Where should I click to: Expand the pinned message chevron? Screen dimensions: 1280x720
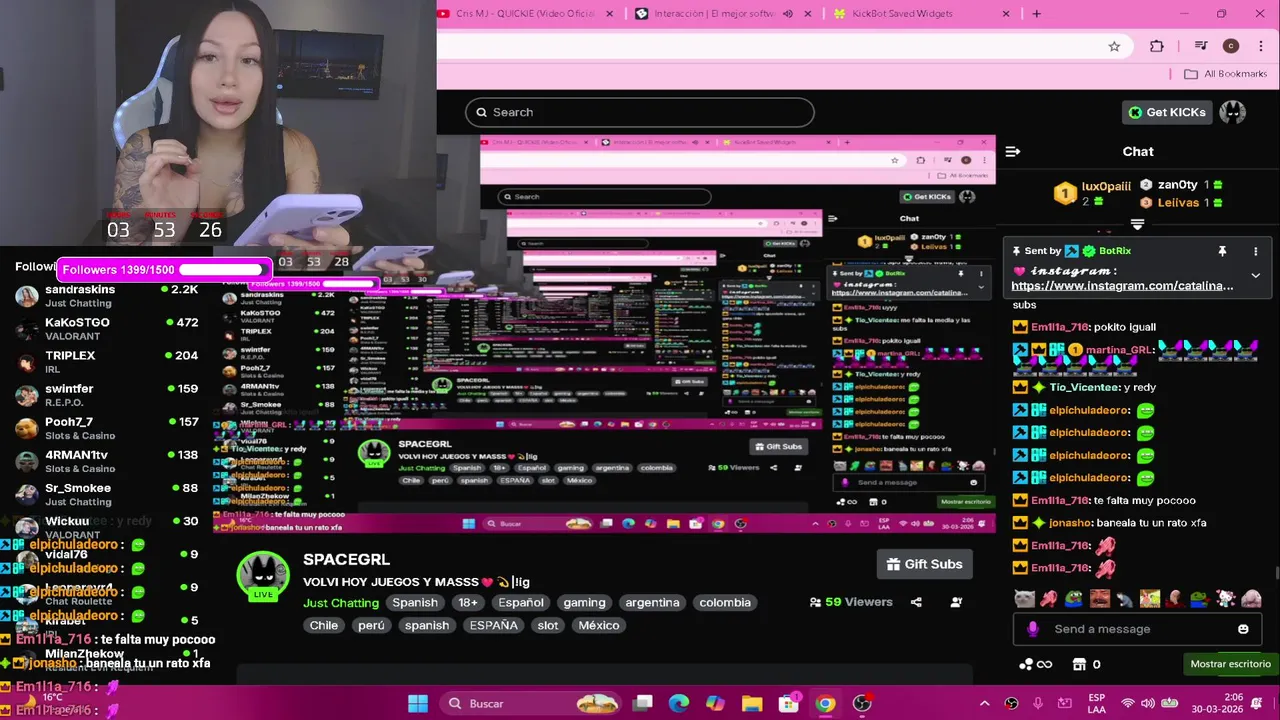click(1255, 276)
